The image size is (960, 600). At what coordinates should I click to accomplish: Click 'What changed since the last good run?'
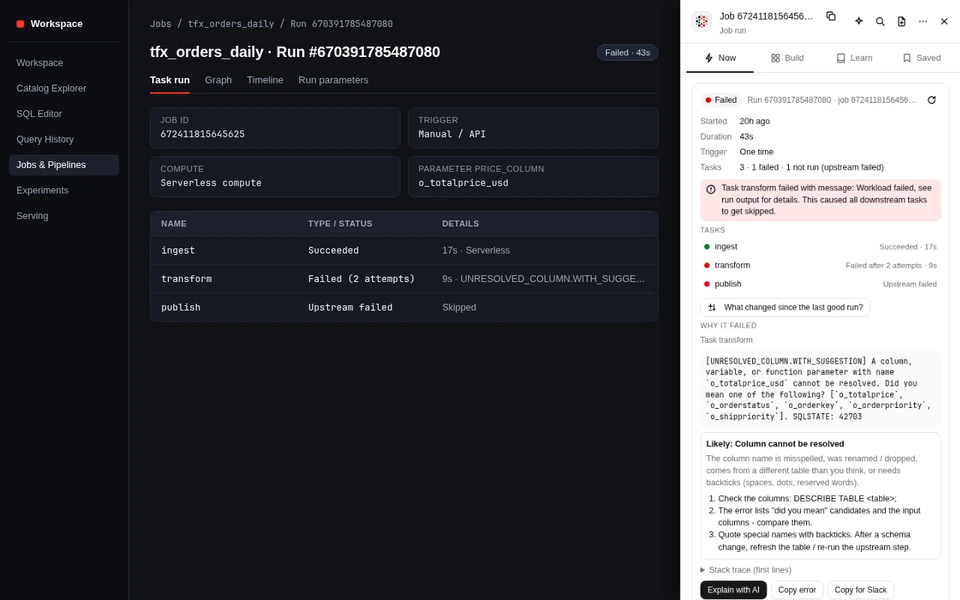(x=785, y=307)
